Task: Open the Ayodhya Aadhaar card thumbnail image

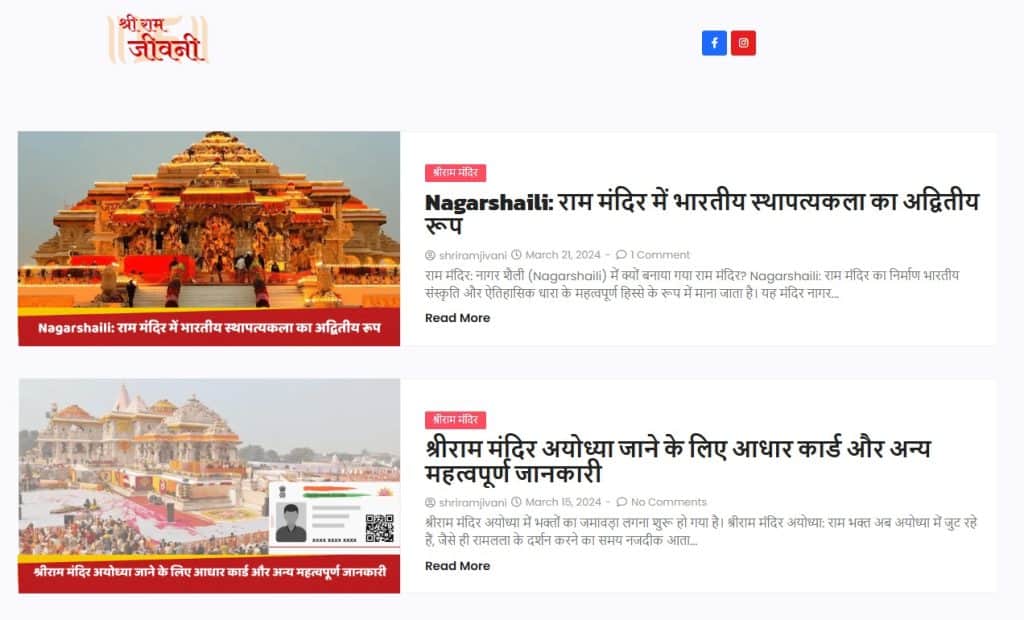Action: [209, 486]
